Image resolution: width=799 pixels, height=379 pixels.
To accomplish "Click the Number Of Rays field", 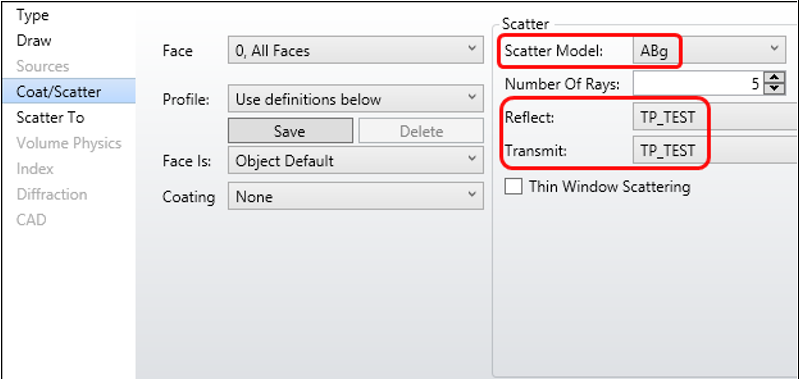I will coord(698,83).
